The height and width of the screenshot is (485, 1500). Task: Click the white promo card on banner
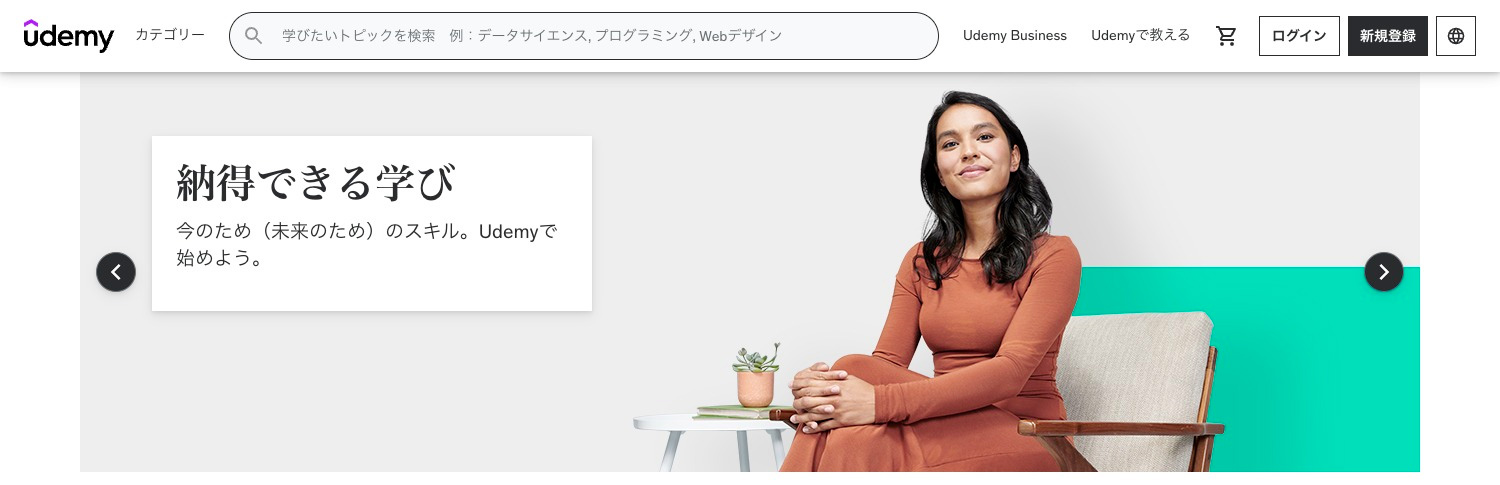[x=372, y=224]
